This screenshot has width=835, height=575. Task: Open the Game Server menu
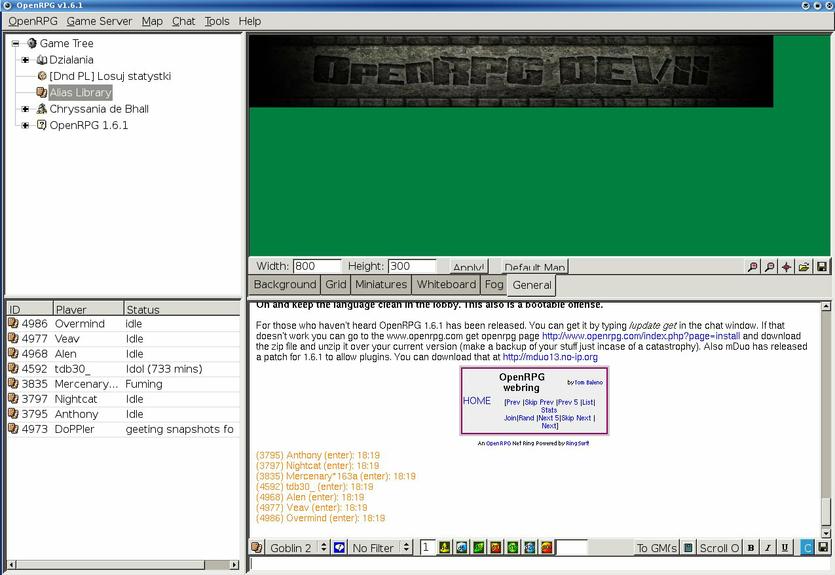coord(100,21)
